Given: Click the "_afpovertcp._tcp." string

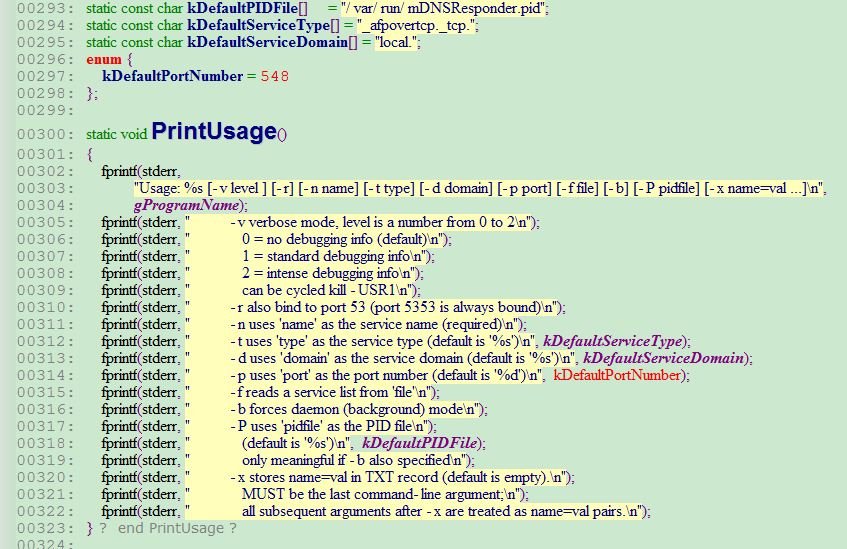Looking at the screenshot, I should click(417, 25).
